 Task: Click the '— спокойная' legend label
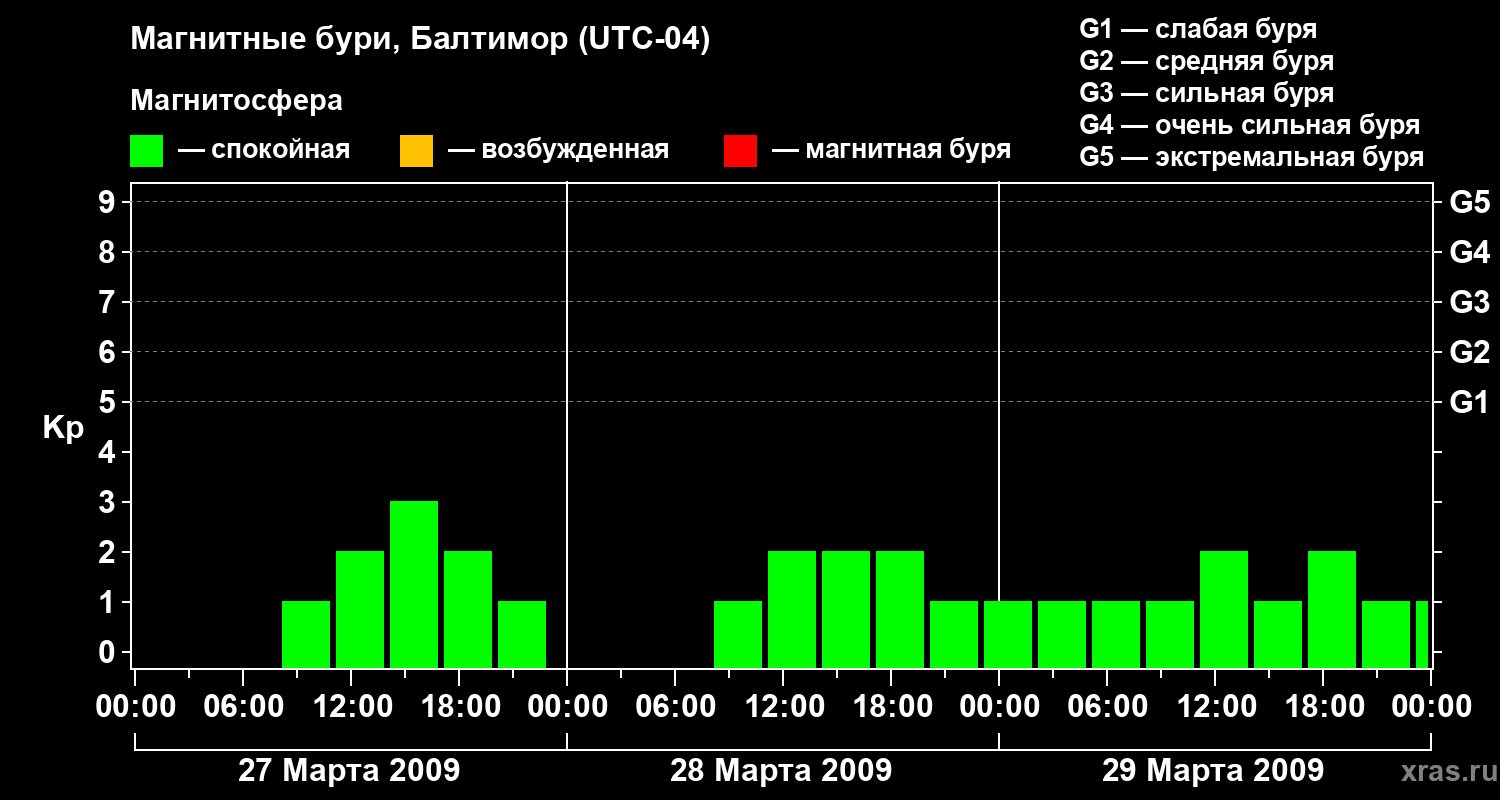pyautogui.click(x=264, y=150)
